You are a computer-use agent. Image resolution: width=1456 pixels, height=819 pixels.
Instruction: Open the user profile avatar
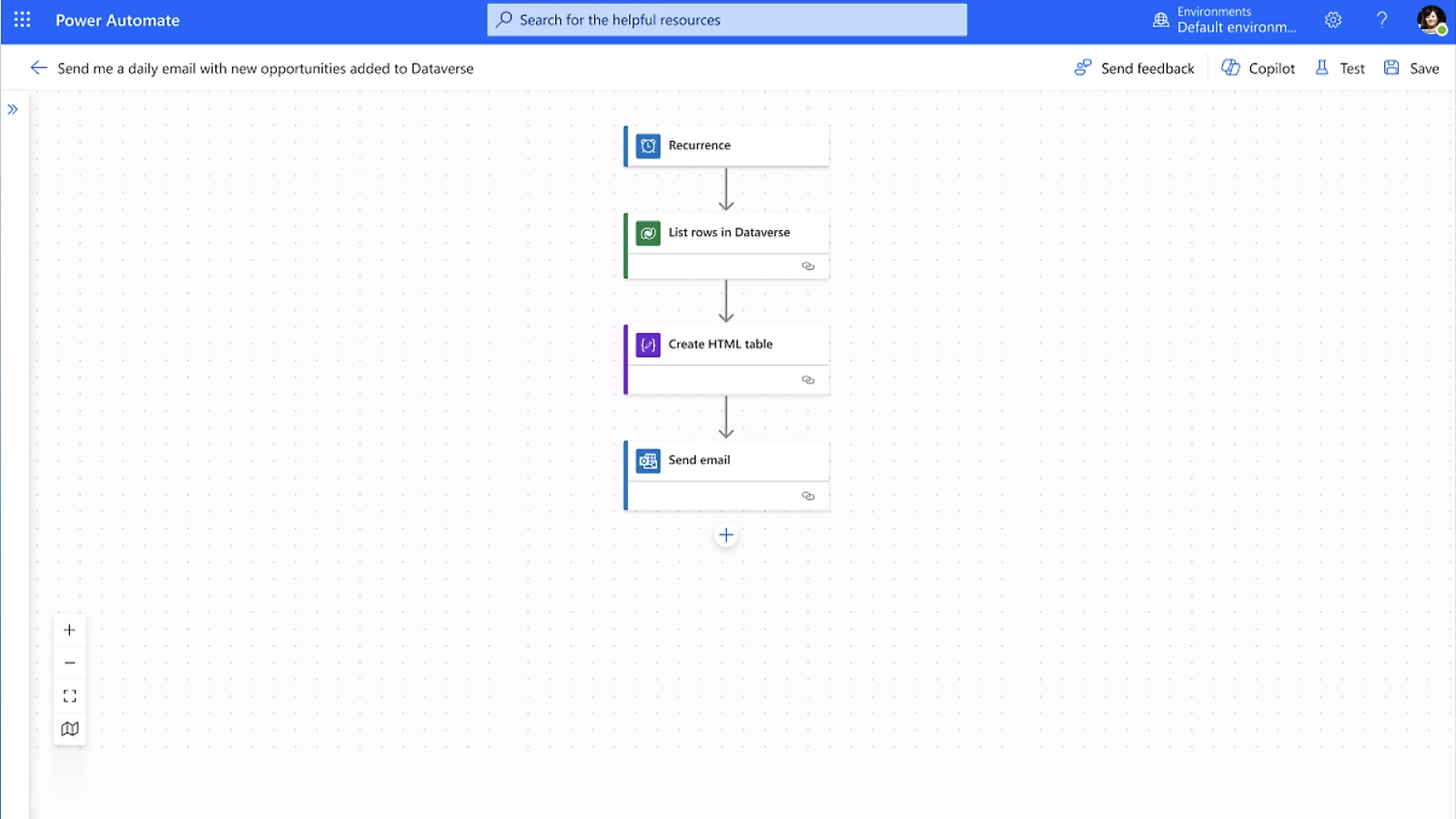coord(1431,20)
